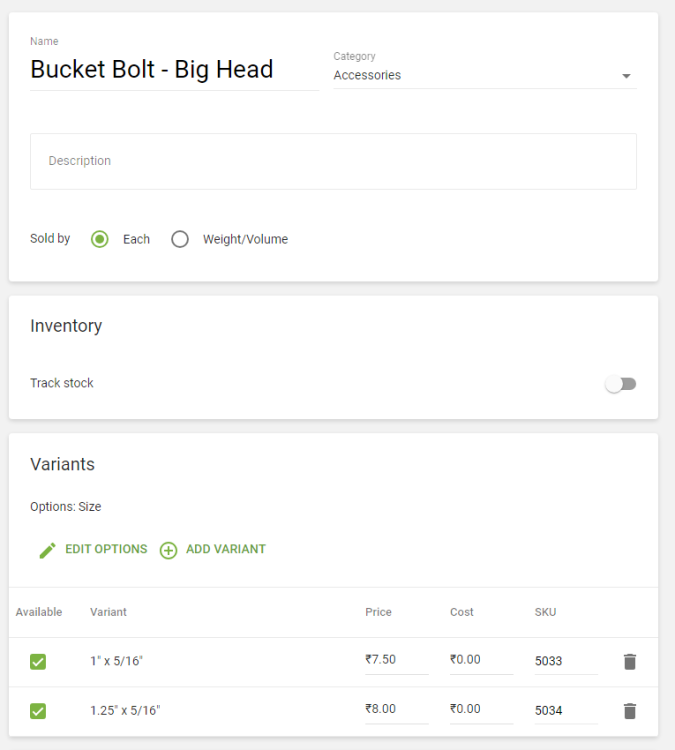Enable the Track stock toggle
This screenshot has height=750, width=675.
coord(621,384)
